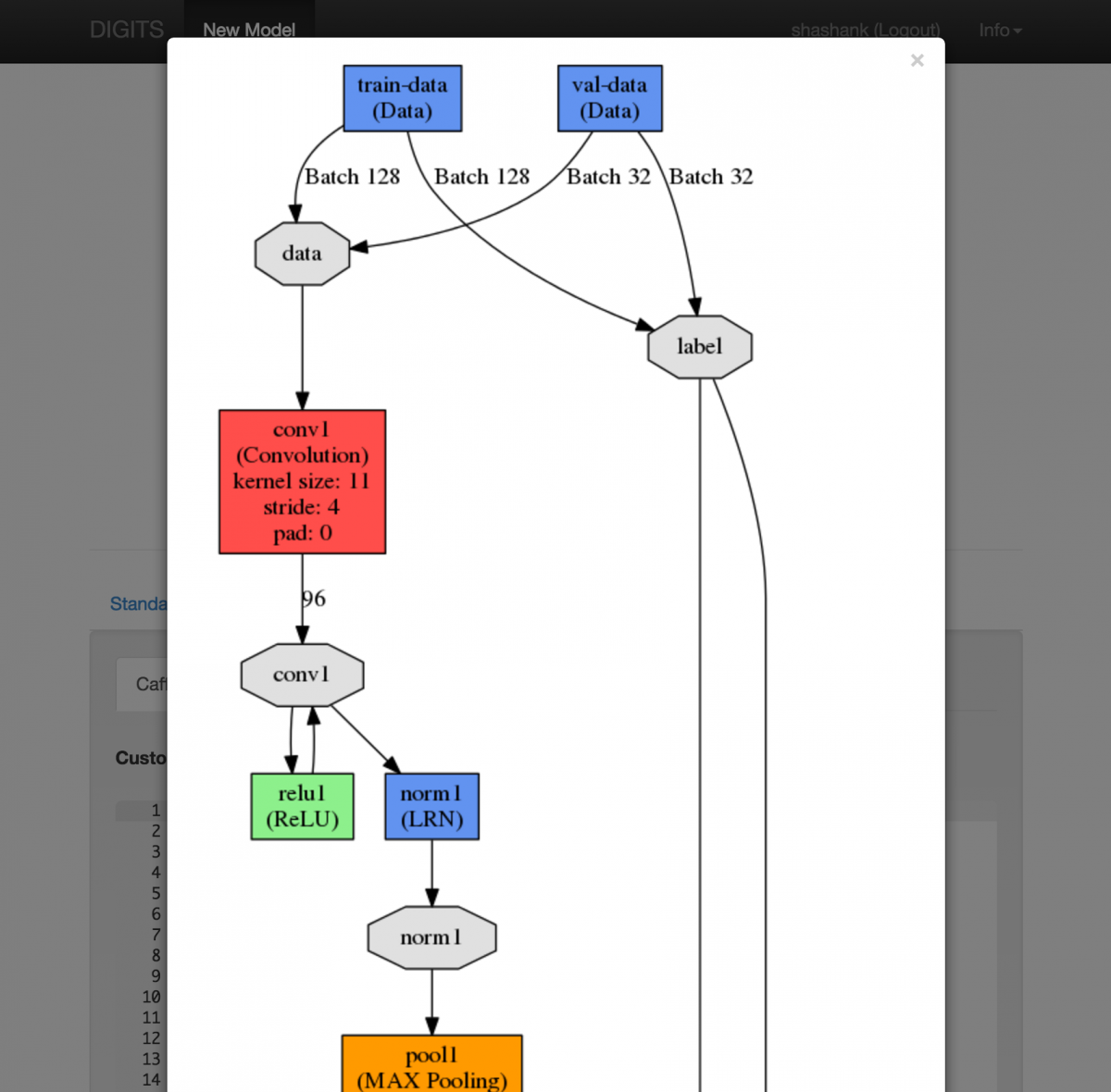Open the Info dropdown menu
This screenshot has width=1111, height=1092.
(x=1000, y=31)
